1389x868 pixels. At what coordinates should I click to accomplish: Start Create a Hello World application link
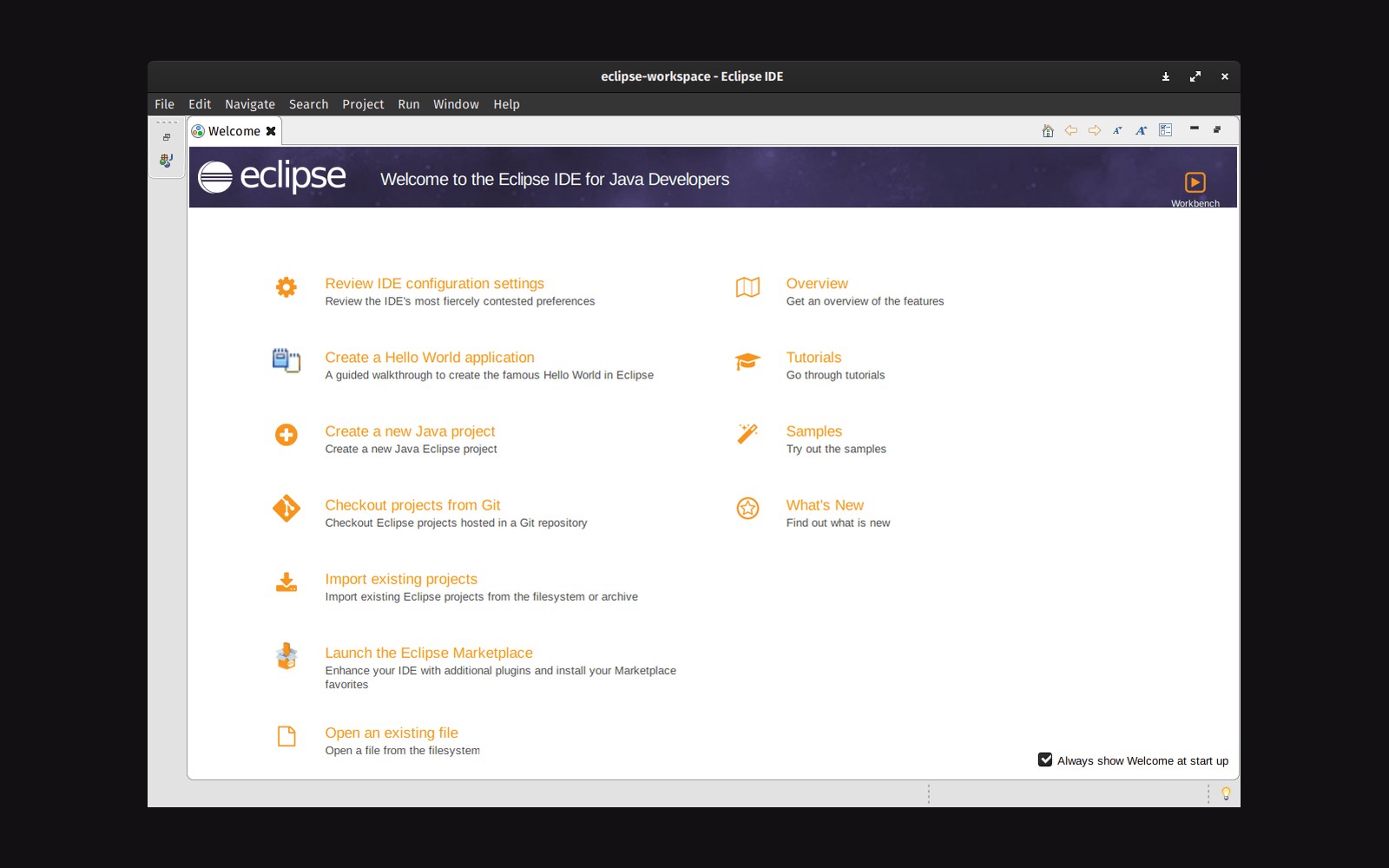(430, 358)
